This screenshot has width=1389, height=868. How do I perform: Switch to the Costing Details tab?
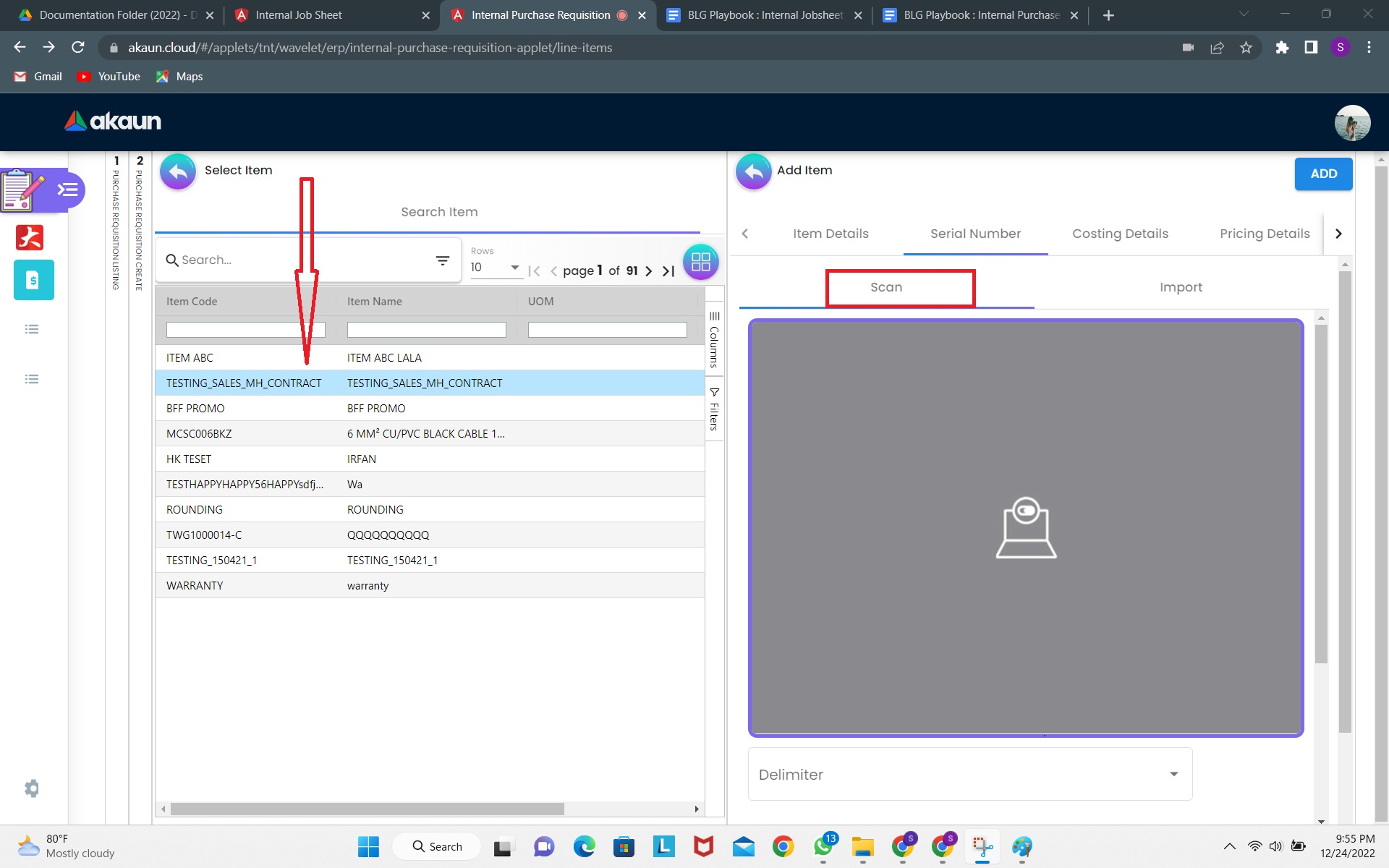click(1120, 234)
